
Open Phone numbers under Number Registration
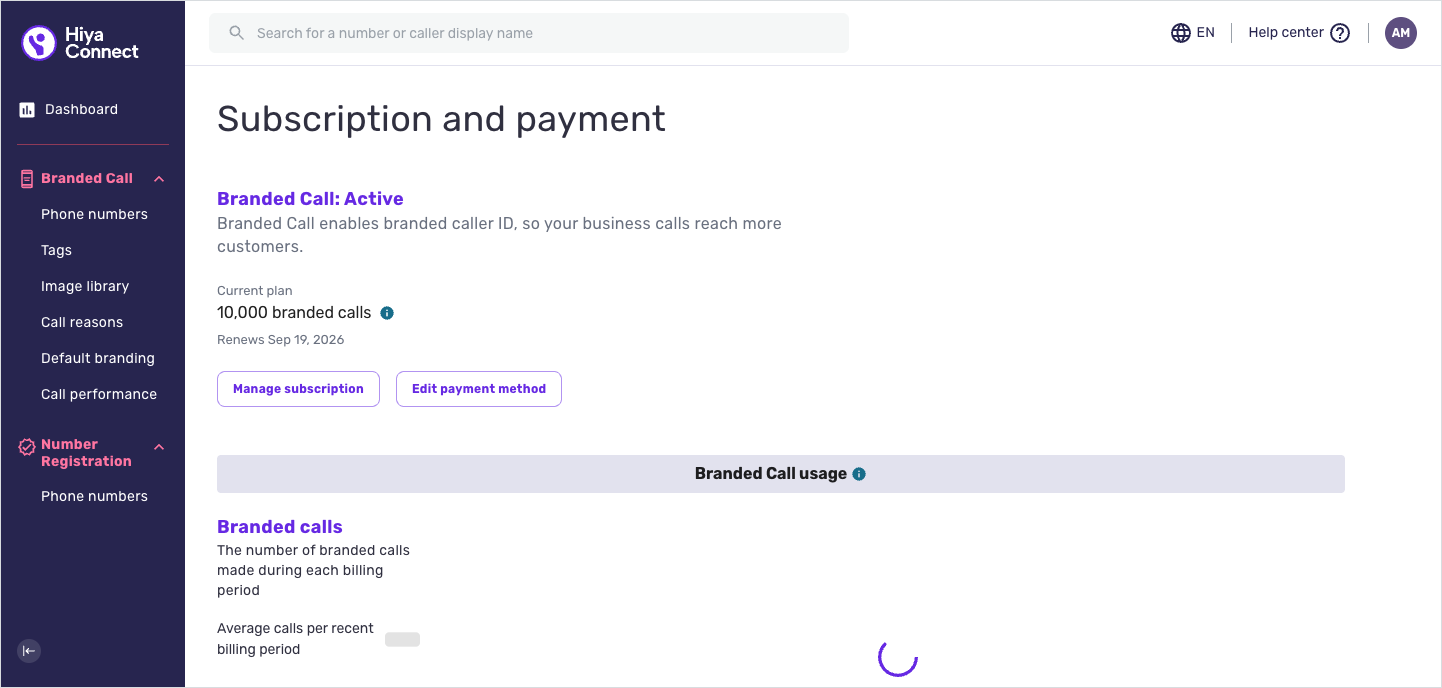(94, 496)
